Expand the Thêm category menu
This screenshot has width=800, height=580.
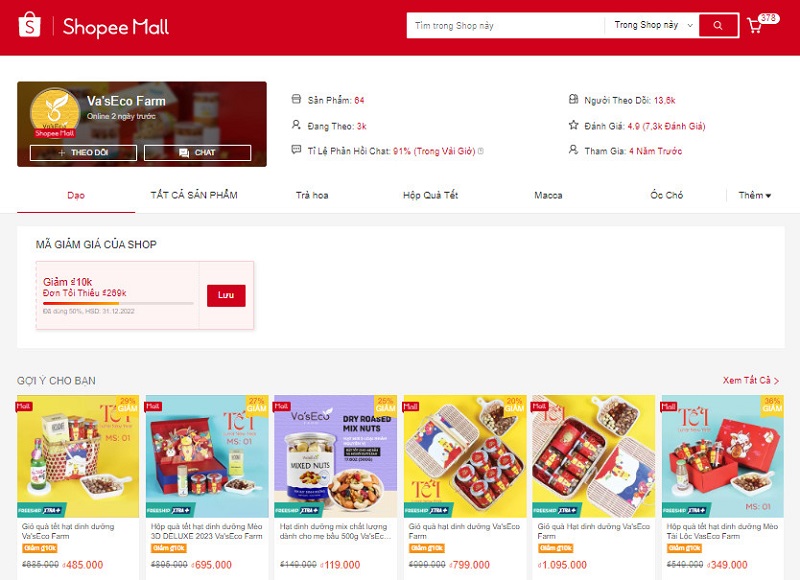[755, 195]
